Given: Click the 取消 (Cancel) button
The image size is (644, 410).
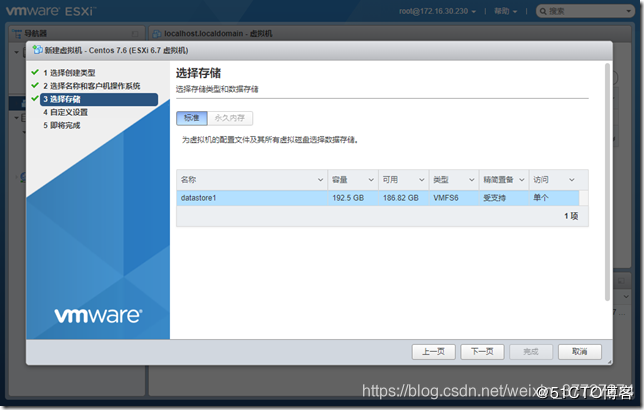Looking at the screenshot, I should 580,352.
